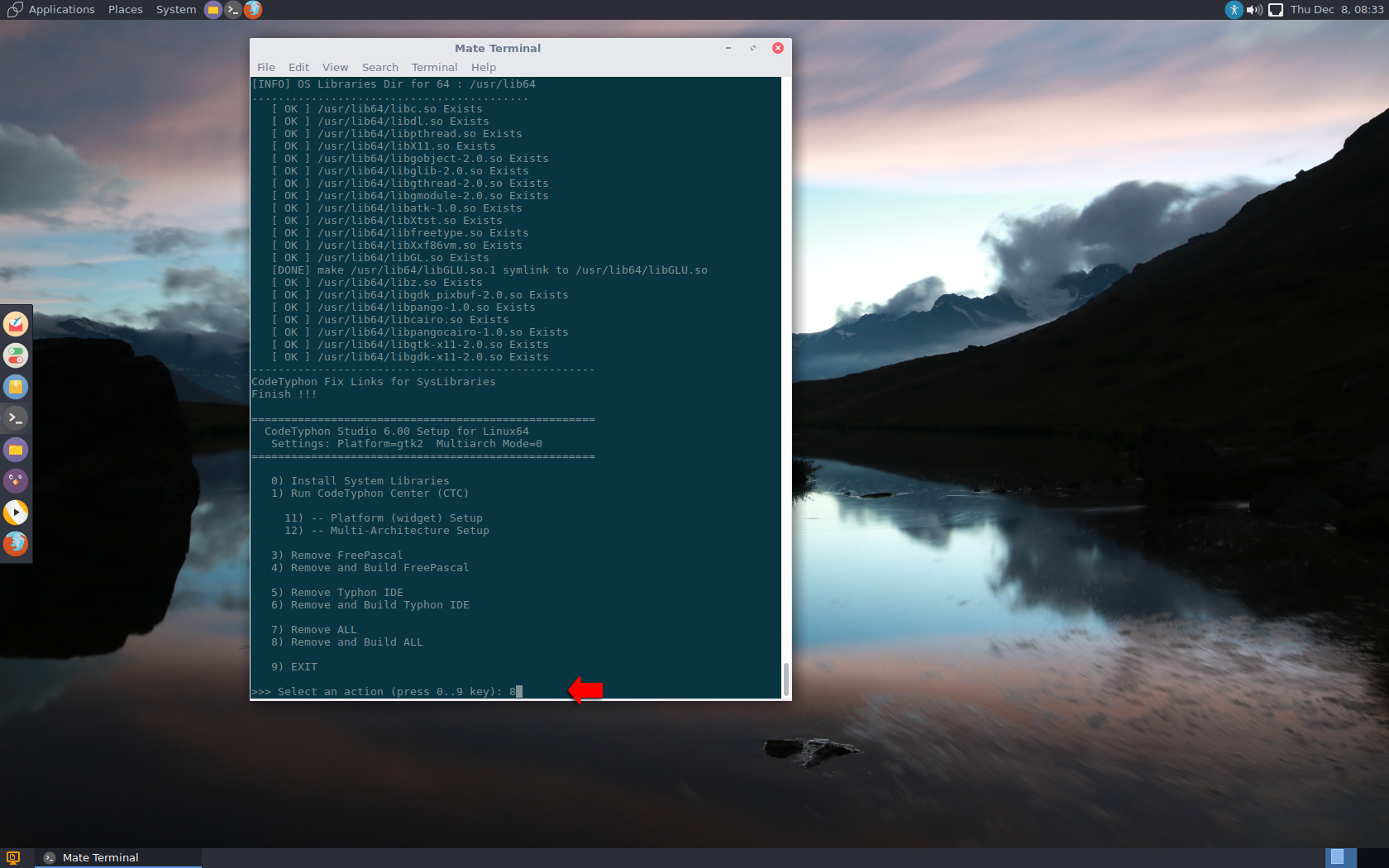The width and height of the screenshot is (1389, 868).
Task: Click the '/usr/lib64/libcairo.so Exists' line
Action: click(390, 320)
